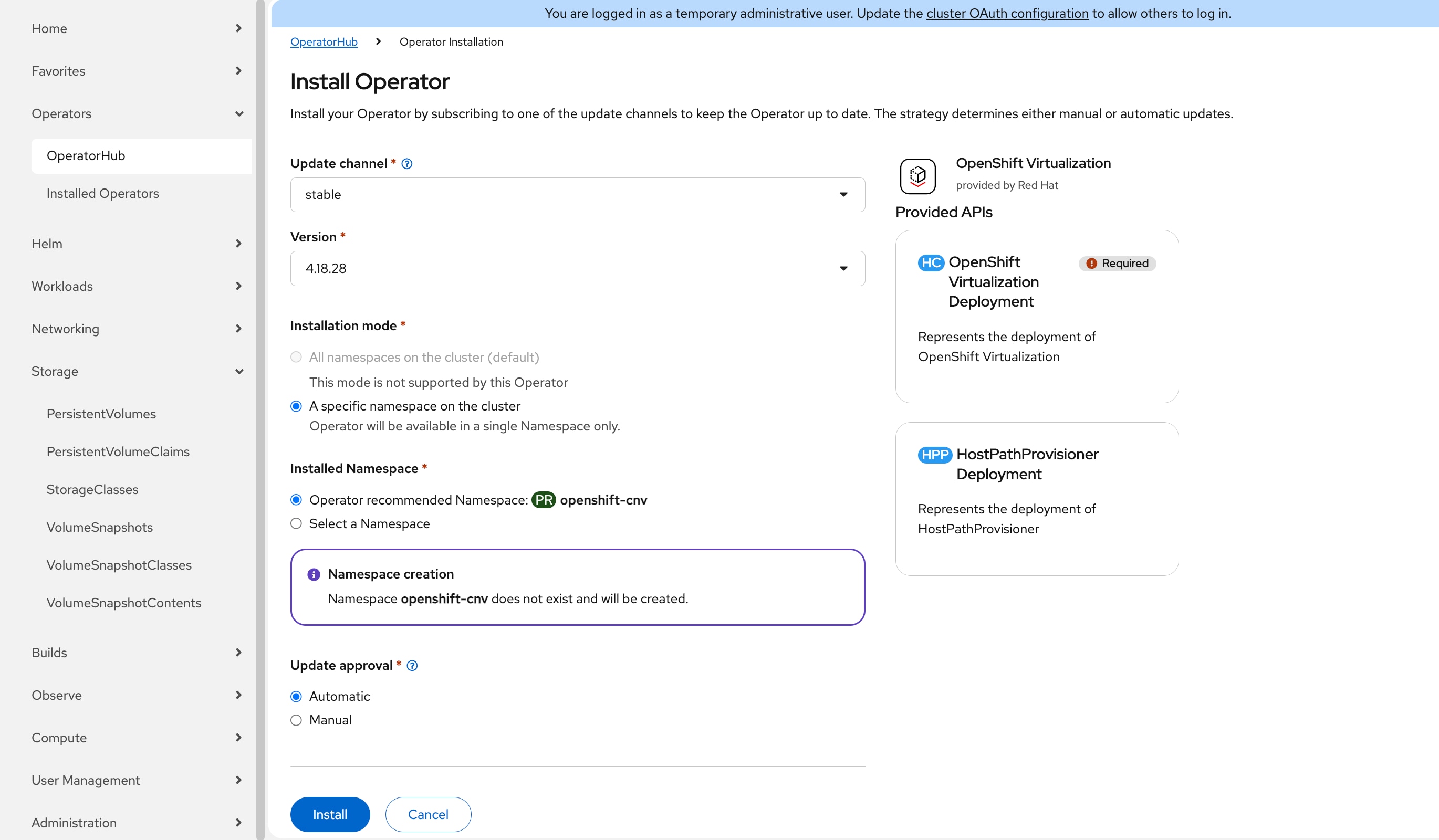Expand the Helm navigation section

(x=137, y=244)
